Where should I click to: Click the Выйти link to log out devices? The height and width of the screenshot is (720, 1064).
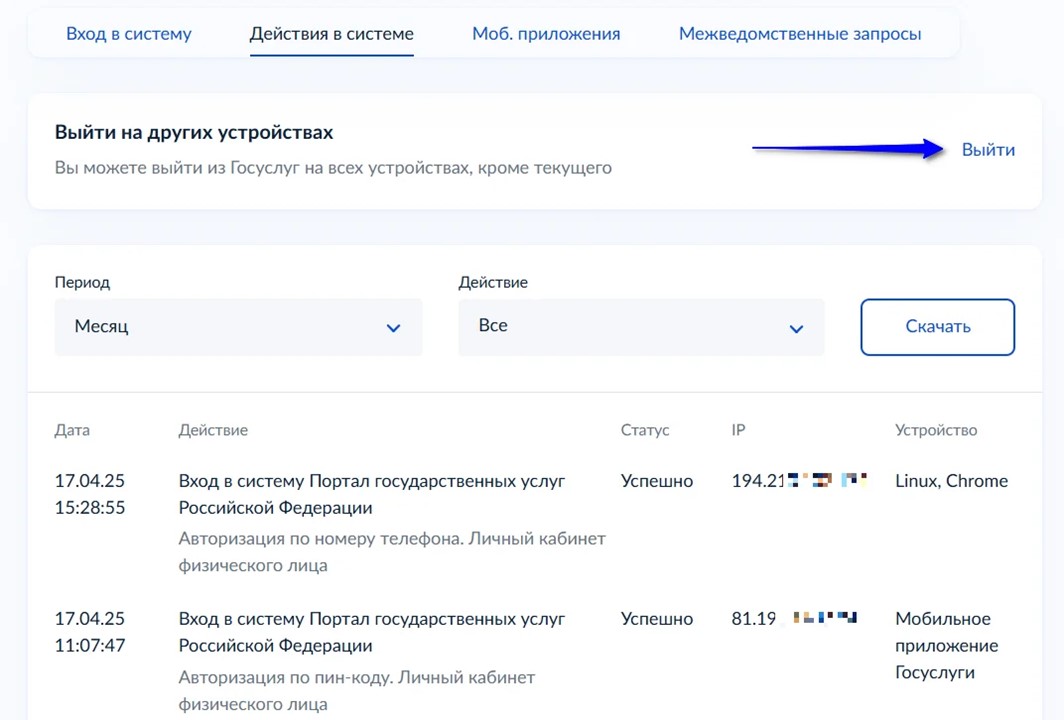(988, 150)
